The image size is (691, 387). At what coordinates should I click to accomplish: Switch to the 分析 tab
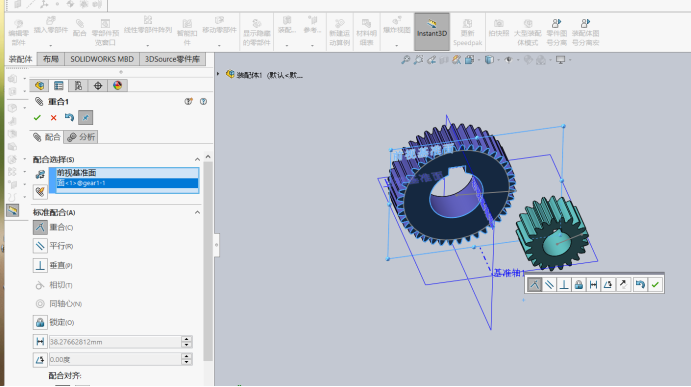(81, 137)
